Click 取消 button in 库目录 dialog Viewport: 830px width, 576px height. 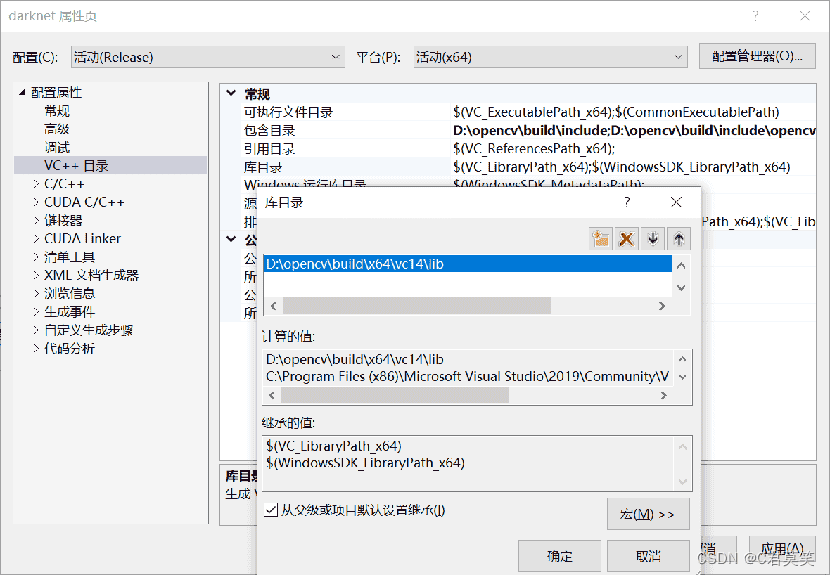click(648, 556)
